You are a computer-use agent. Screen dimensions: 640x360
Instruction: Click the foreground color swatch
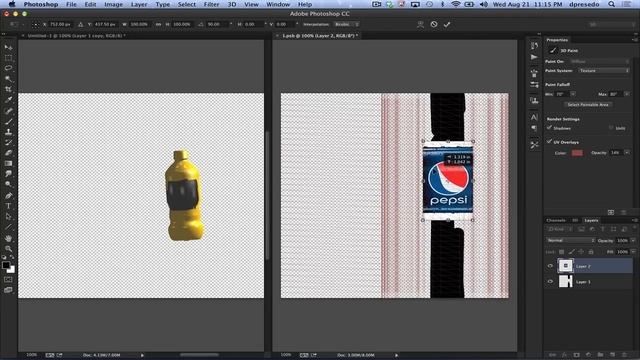pyautogui.click(x=6, y=266)
